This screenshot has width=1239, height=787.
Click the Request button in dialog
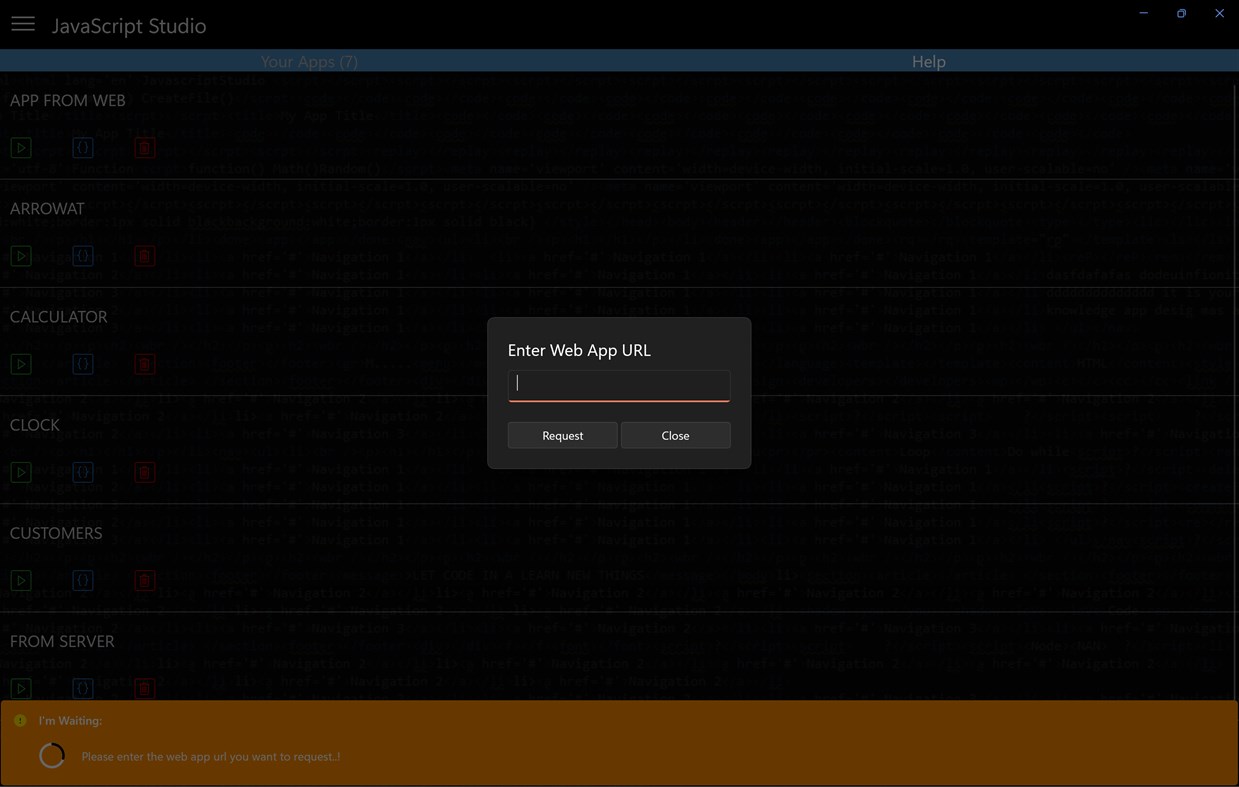point(562,435)
